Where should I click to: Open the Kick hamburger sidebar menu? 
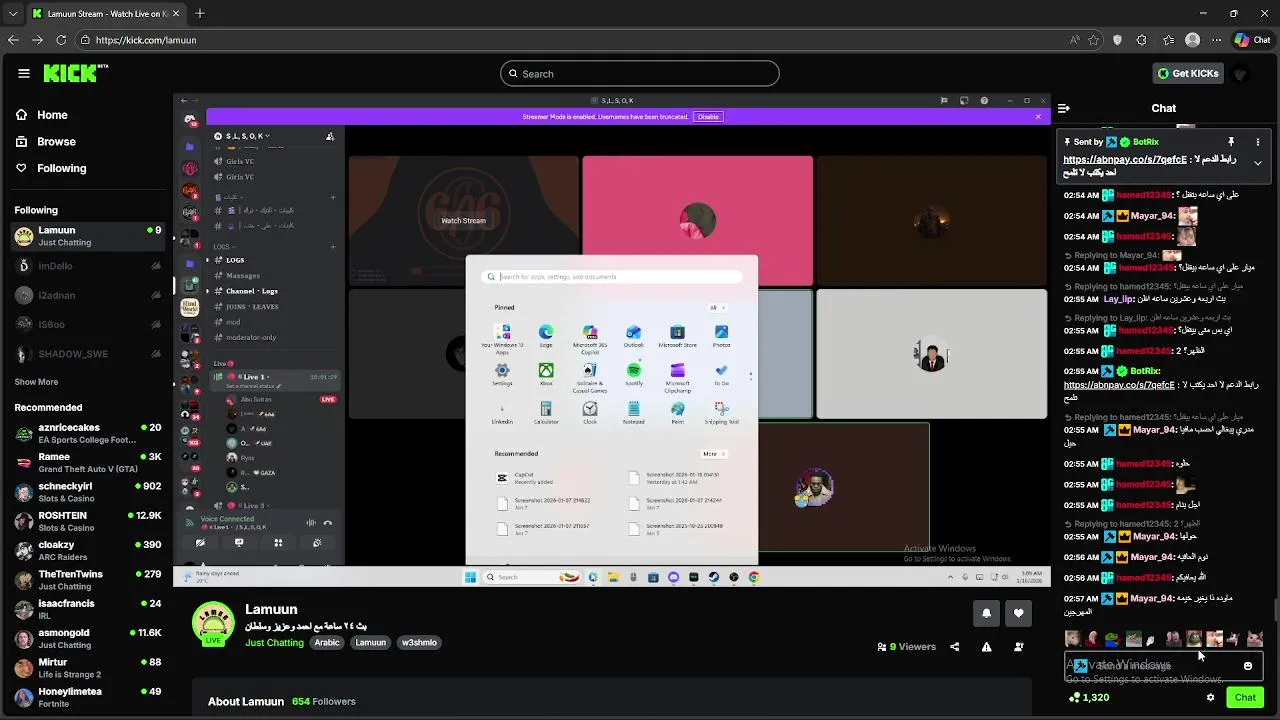pyautogui.click(x=24, y=73)
